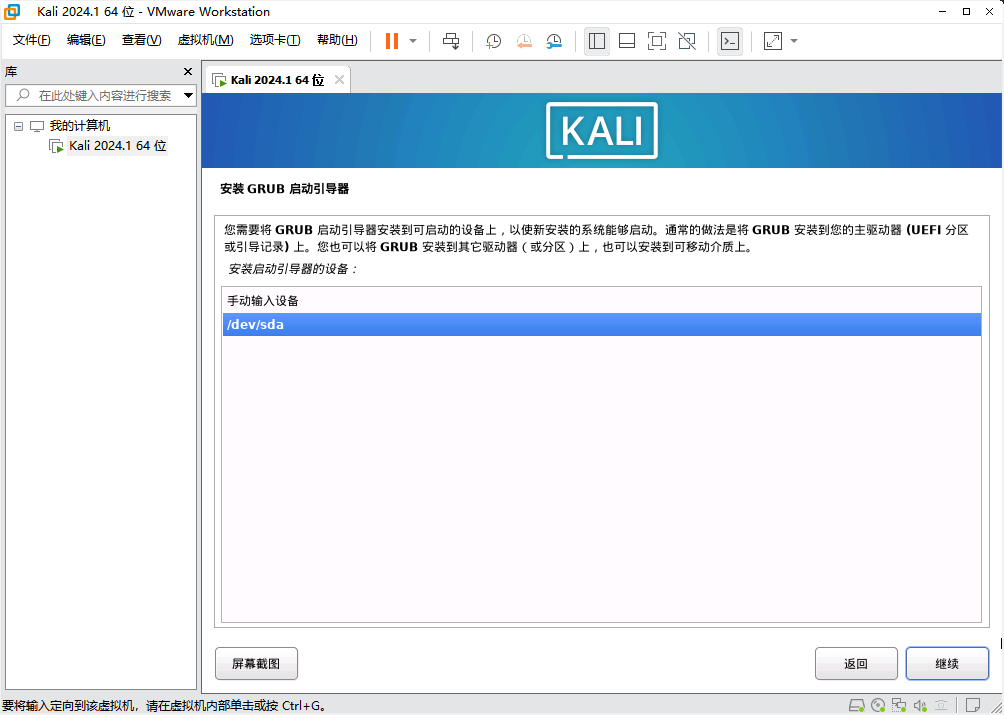Image resolution: width=1004 pixels, height=715 pixels.
Task: Click the 继续 button
Action: tap(947, 663)
